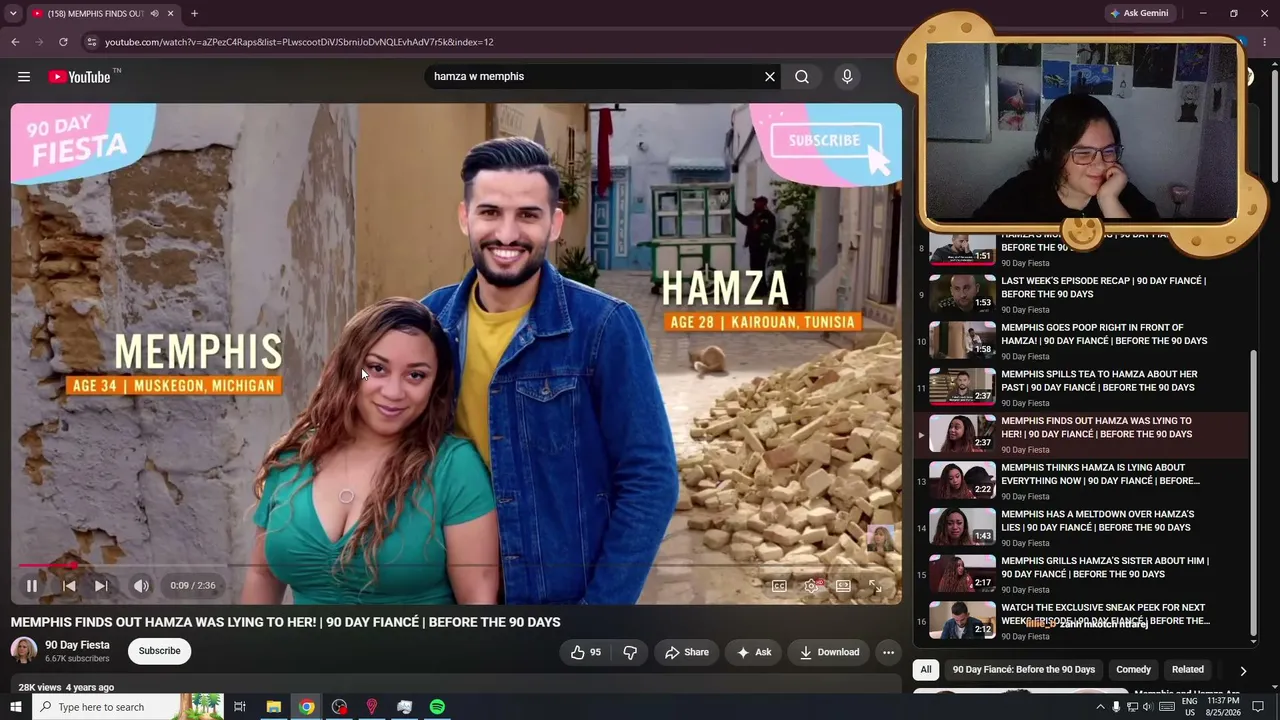Open the YouTube guide hamburger menu
This screenshot has height=720, width=1280.
(24, 77)
